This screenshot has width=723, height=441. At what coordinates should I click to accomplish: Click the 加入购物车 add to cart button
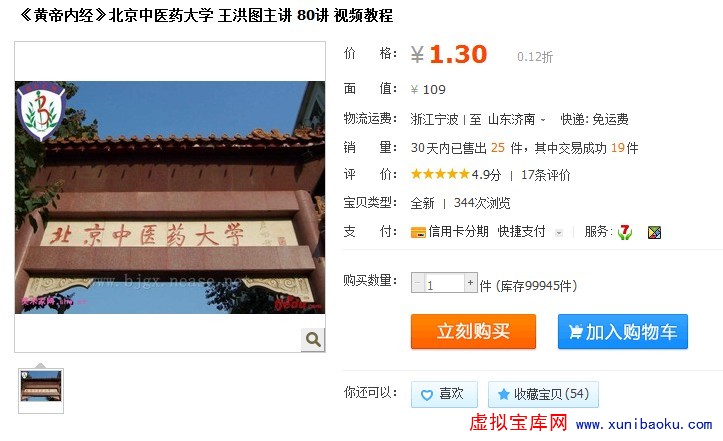coord(622,331)
